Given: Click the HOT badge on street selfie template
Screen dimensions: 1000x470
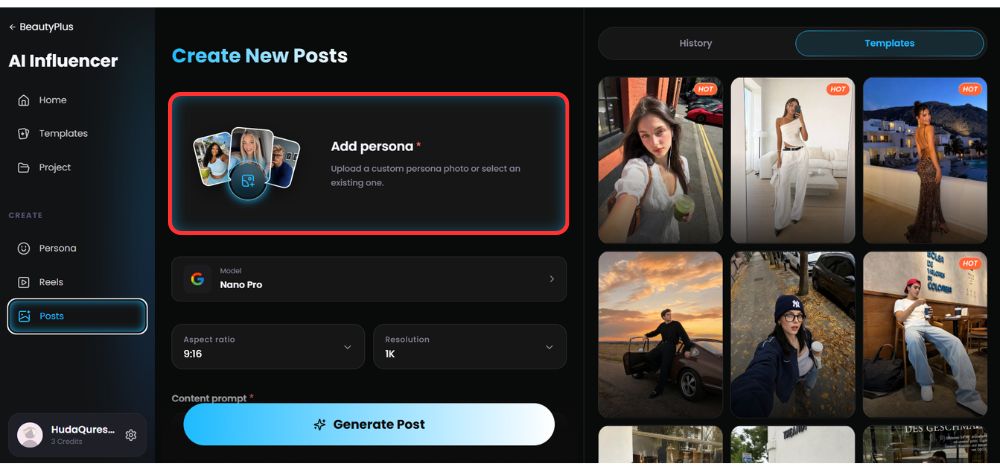Looking at the screenshot, I should pyautogui.click(x=705, y=89).
